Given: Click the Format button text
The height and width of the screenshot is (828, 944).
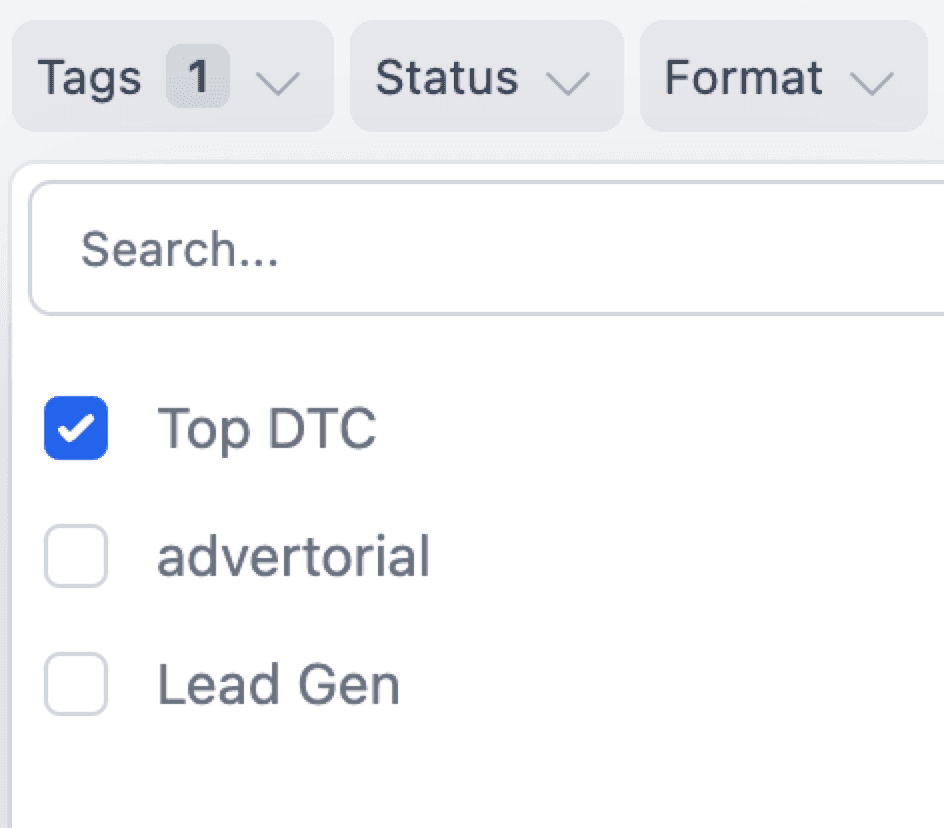Looking at the screenshot, I should (x=743, y=77).
